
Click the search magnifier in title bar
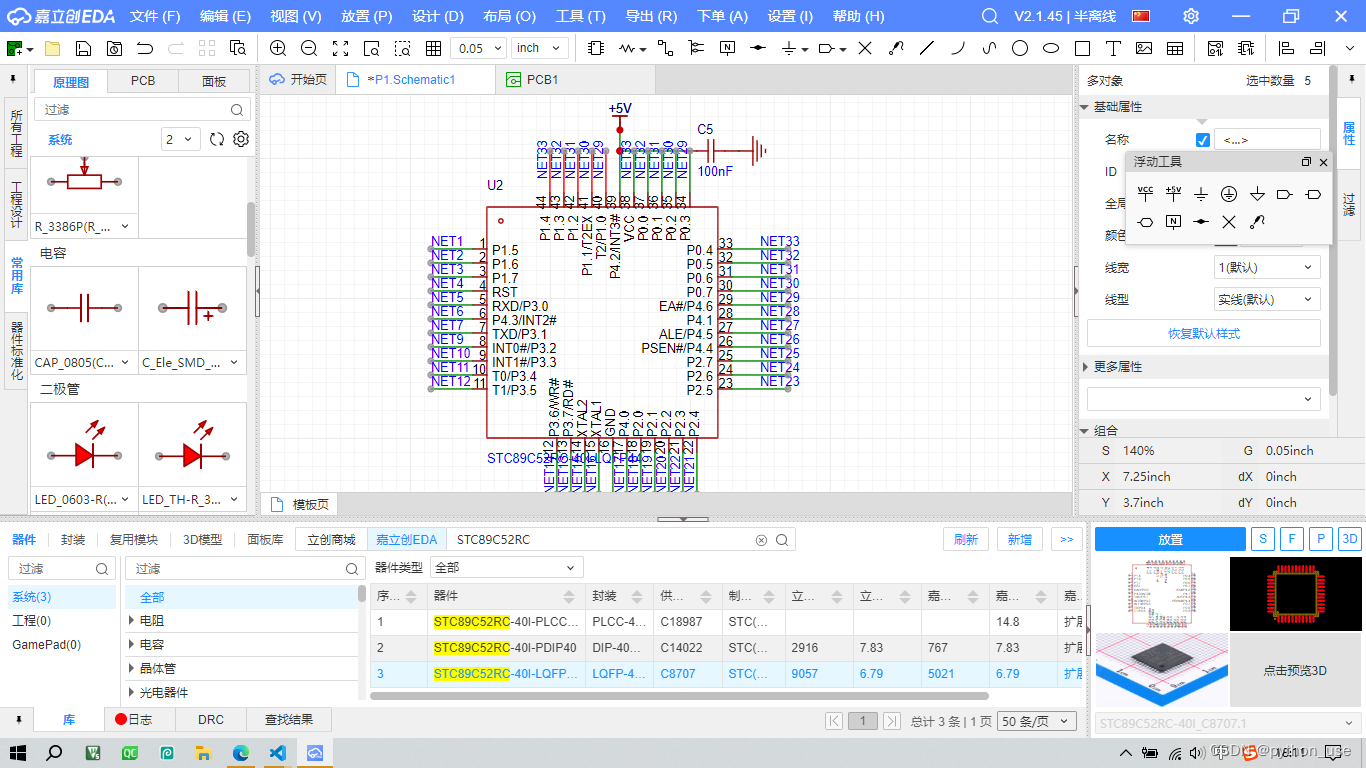point(990,16)
